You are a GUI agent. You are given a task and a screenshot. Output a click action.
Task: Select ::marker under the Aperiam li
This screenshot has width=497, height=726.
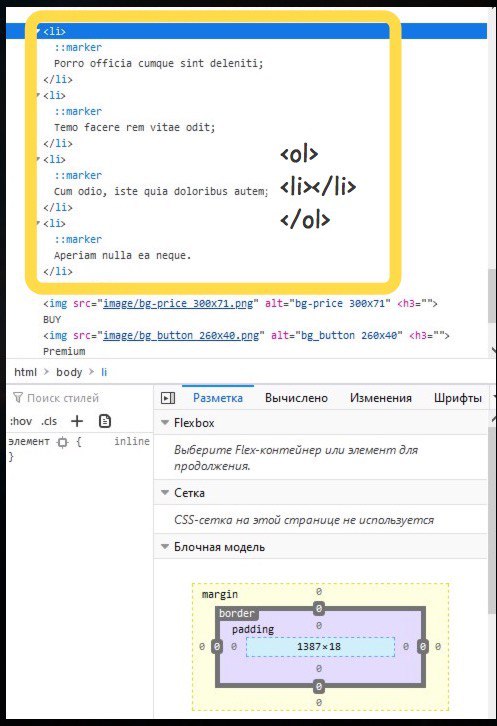click(x=78, y=239)
